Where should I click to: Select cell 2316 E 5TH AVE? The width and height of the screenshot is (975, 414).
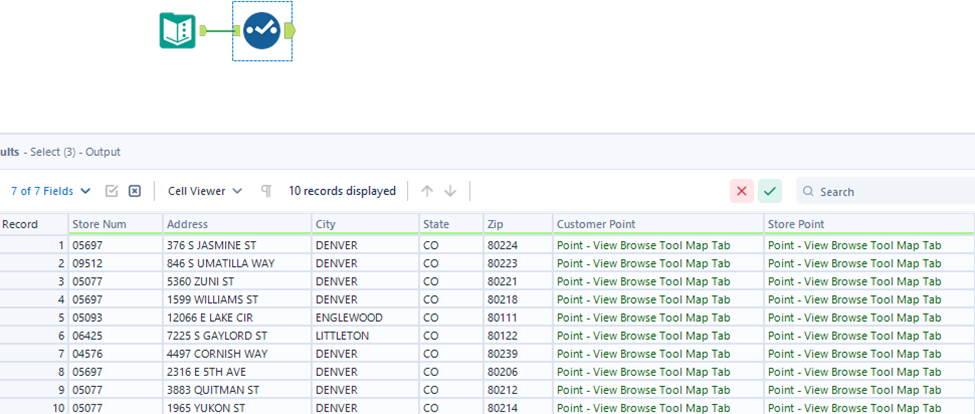click(238, 372)
